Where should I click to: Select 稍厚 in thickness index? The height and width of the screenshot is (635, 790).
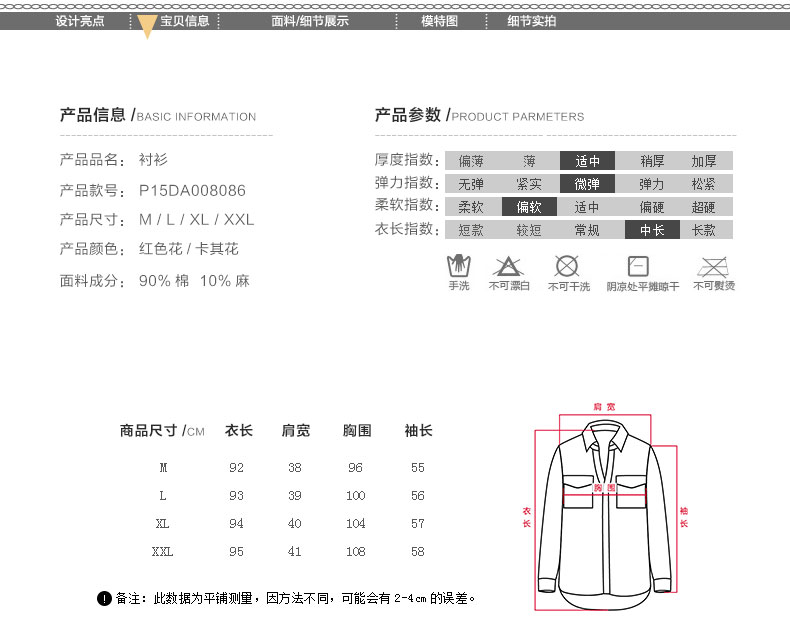click(x=652, y=161)
